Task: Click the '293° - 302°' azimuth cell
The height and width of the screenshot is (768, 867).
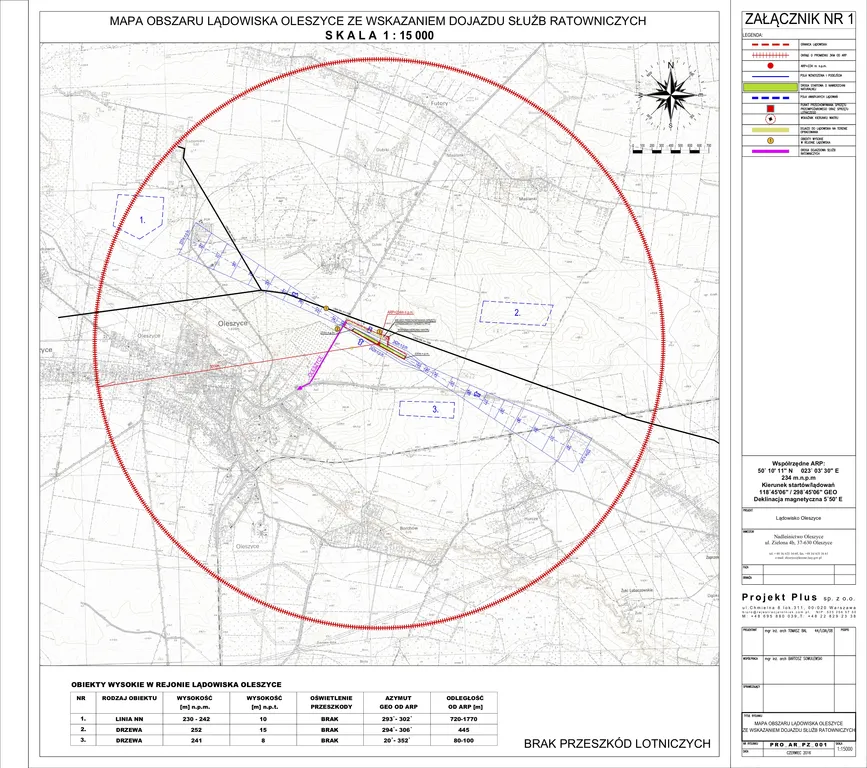Action: point(398,719)
